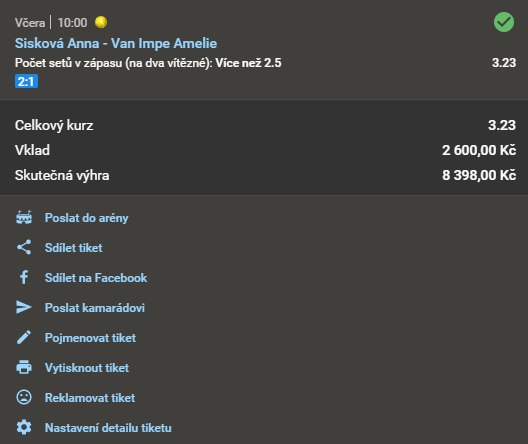This screenshot has height=444, width=528.
Task: Open Reklamovat tiket
Action: click(x=90, y=398)
